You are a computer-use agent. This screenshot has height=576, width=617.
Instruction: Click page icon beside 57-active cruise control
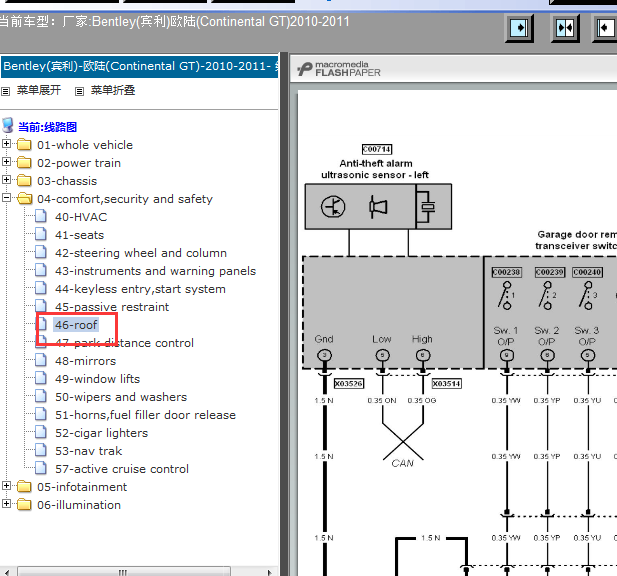pyautogui.click(x=41, y=469)
